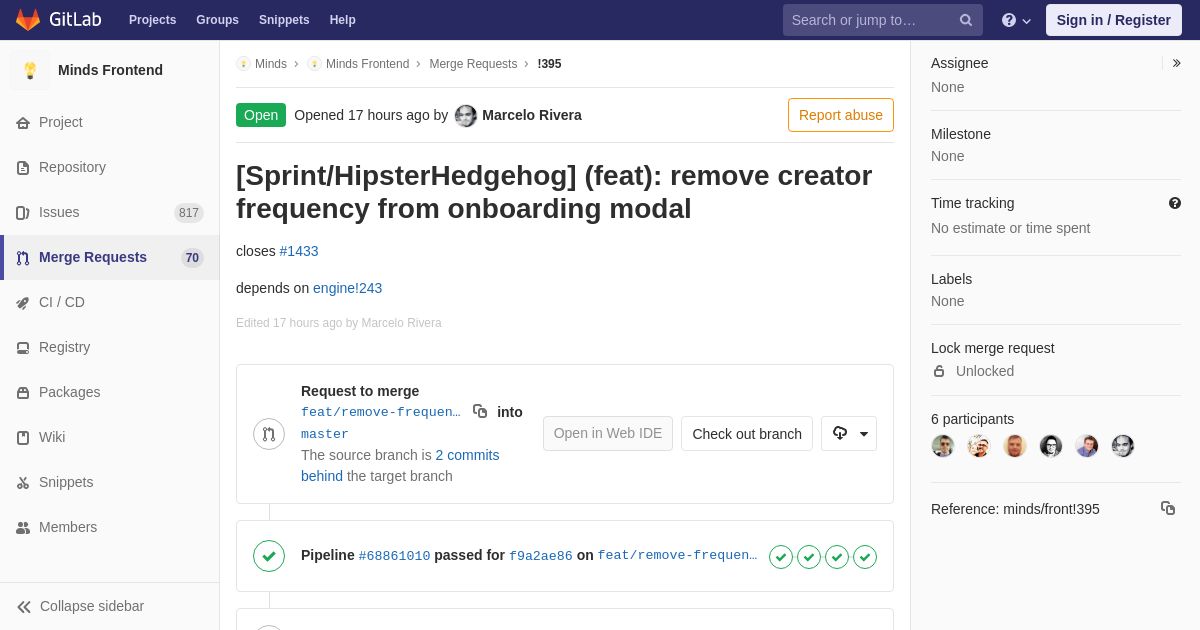Click pipeline passed status icon
Viewport: 1200px width, 630px height.
pyautogui.click(x=269, y=556)
